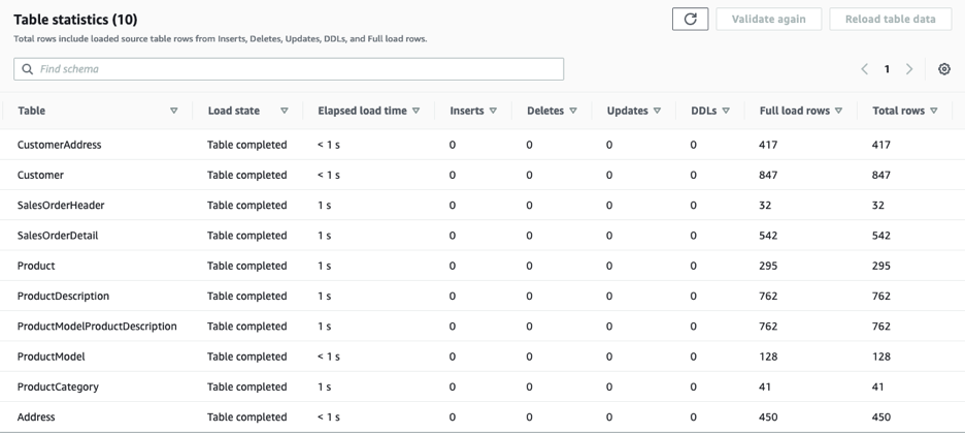The image size is (966, 433).
Task: Click full load rows 128 for ProductModel
Action: point(768,356)
